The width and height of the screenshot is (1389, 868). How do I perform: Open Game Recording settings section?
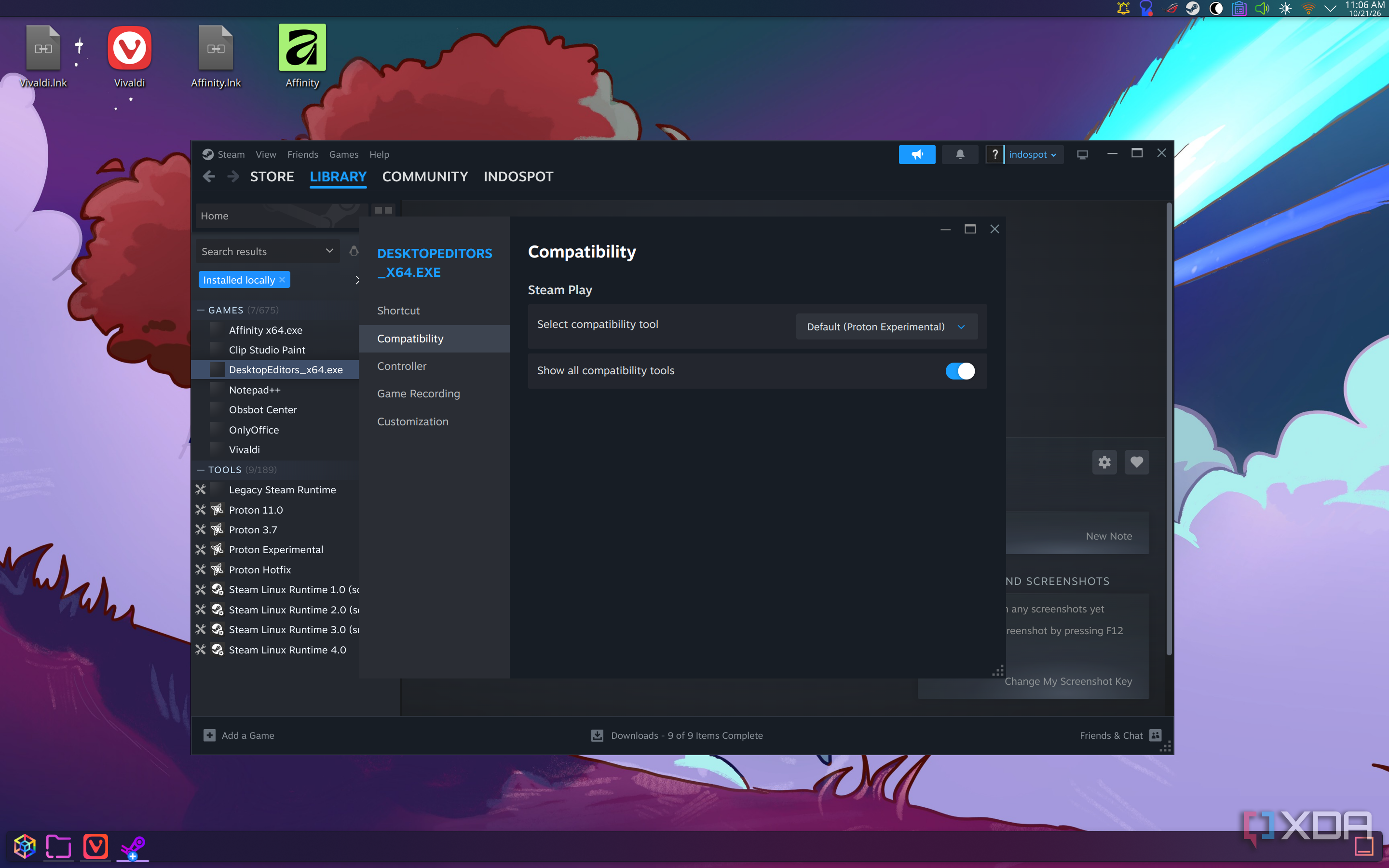(434, 394)
